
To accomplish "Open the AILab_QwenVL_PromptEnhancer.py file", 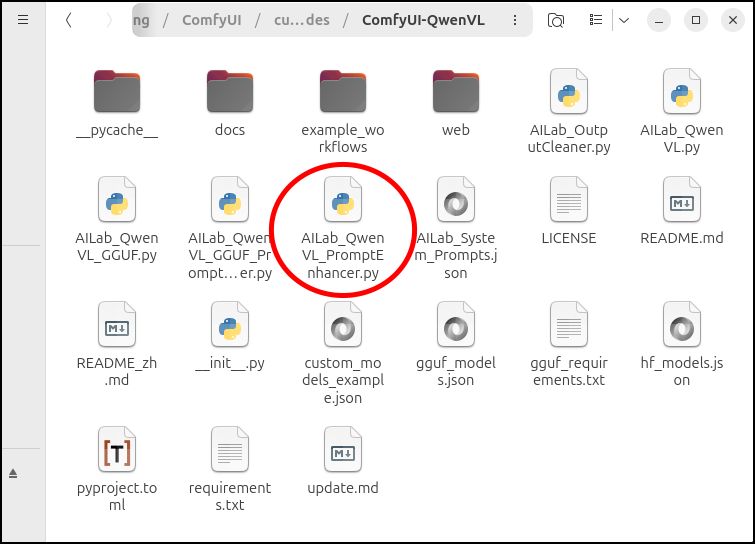I will (x=343, y=203).
